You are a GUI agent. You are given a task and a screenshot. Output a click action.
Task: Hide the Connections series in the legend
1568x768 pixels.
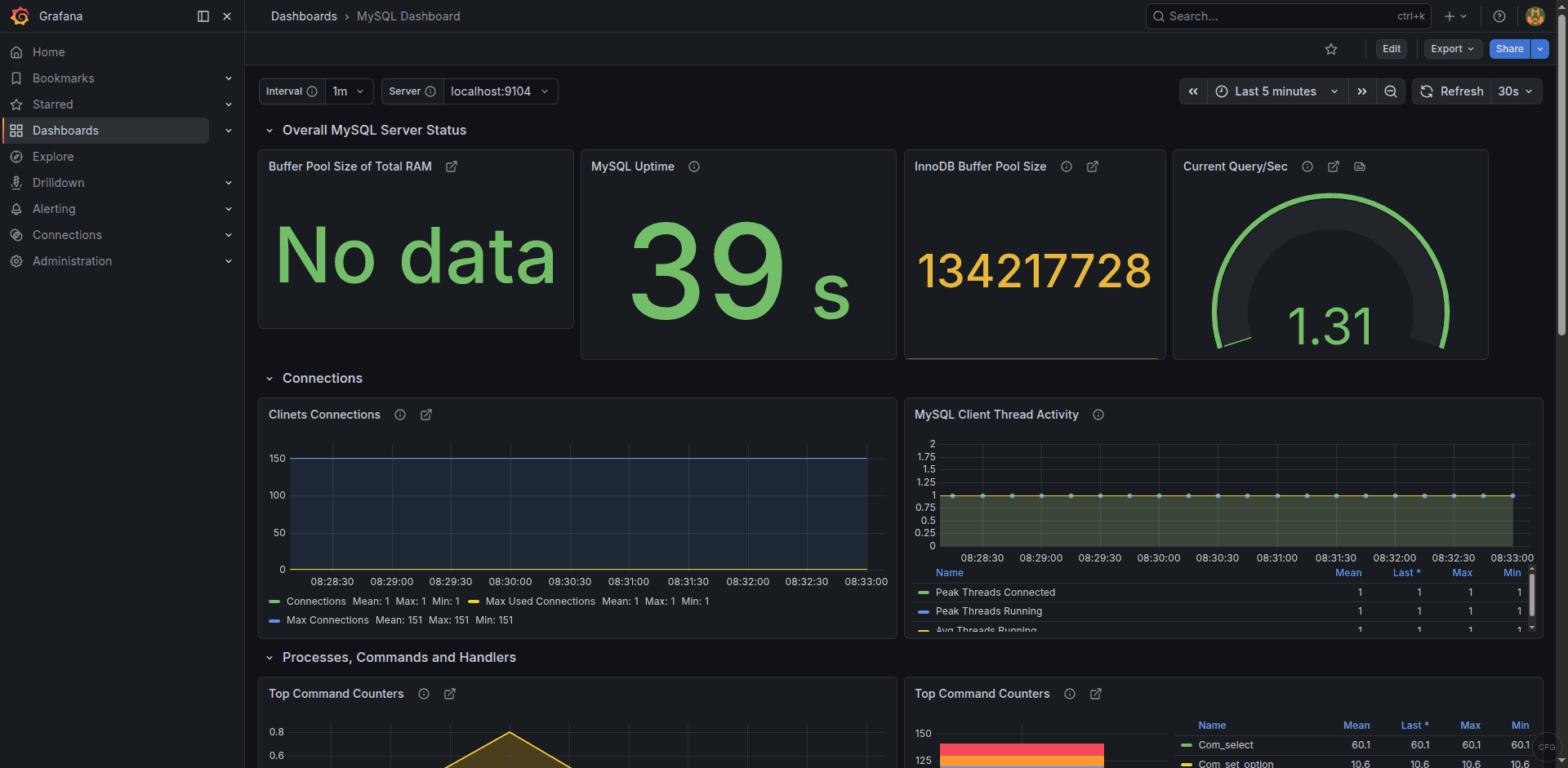315,602
